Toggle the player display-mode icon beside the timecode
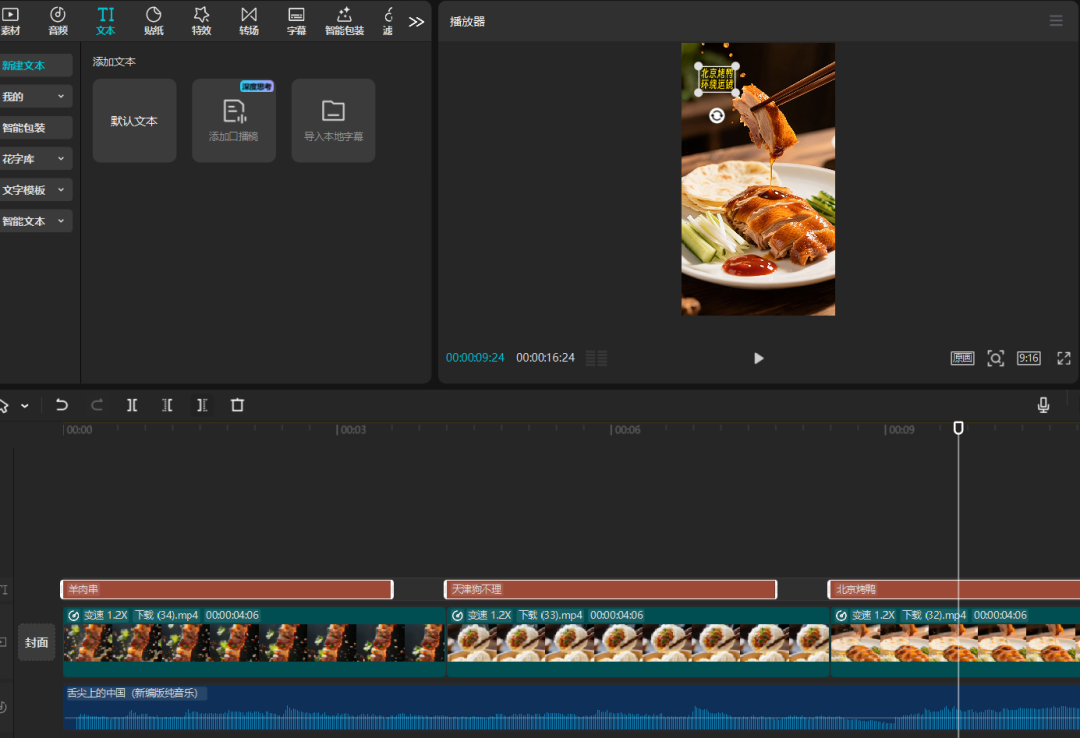 point(596,357)
